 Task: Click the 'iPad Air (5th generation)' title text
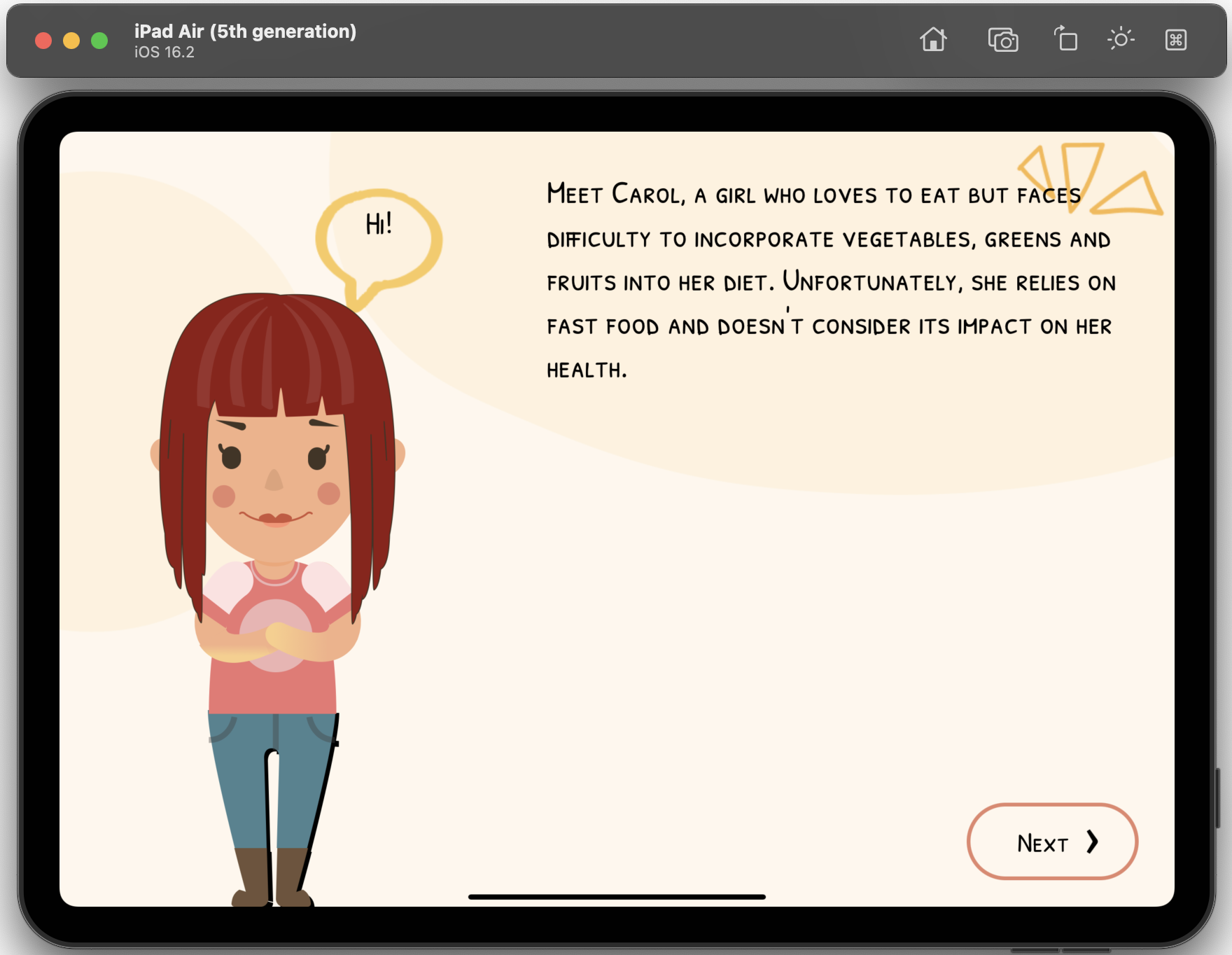245,31
